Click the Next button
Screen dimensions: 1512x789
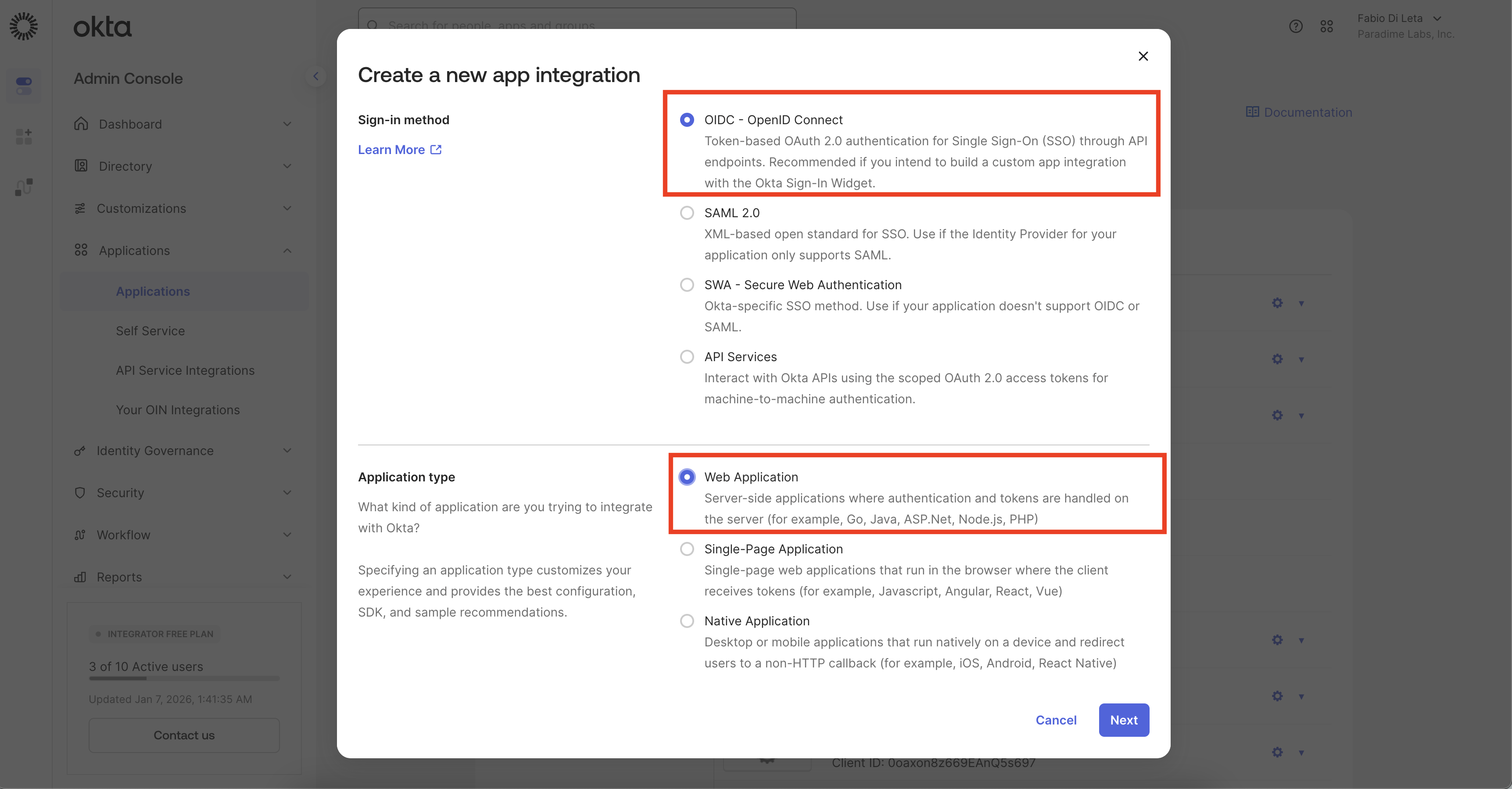(x=1123, y=720)
